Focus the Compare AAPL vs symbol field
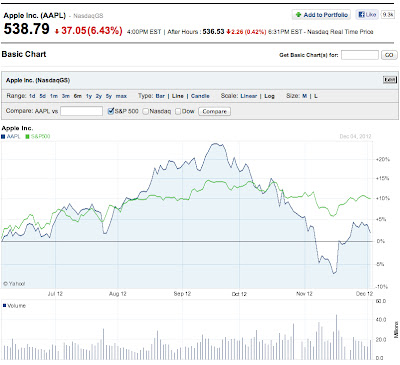Screen dimensions: 400x365 coord(81,111)
